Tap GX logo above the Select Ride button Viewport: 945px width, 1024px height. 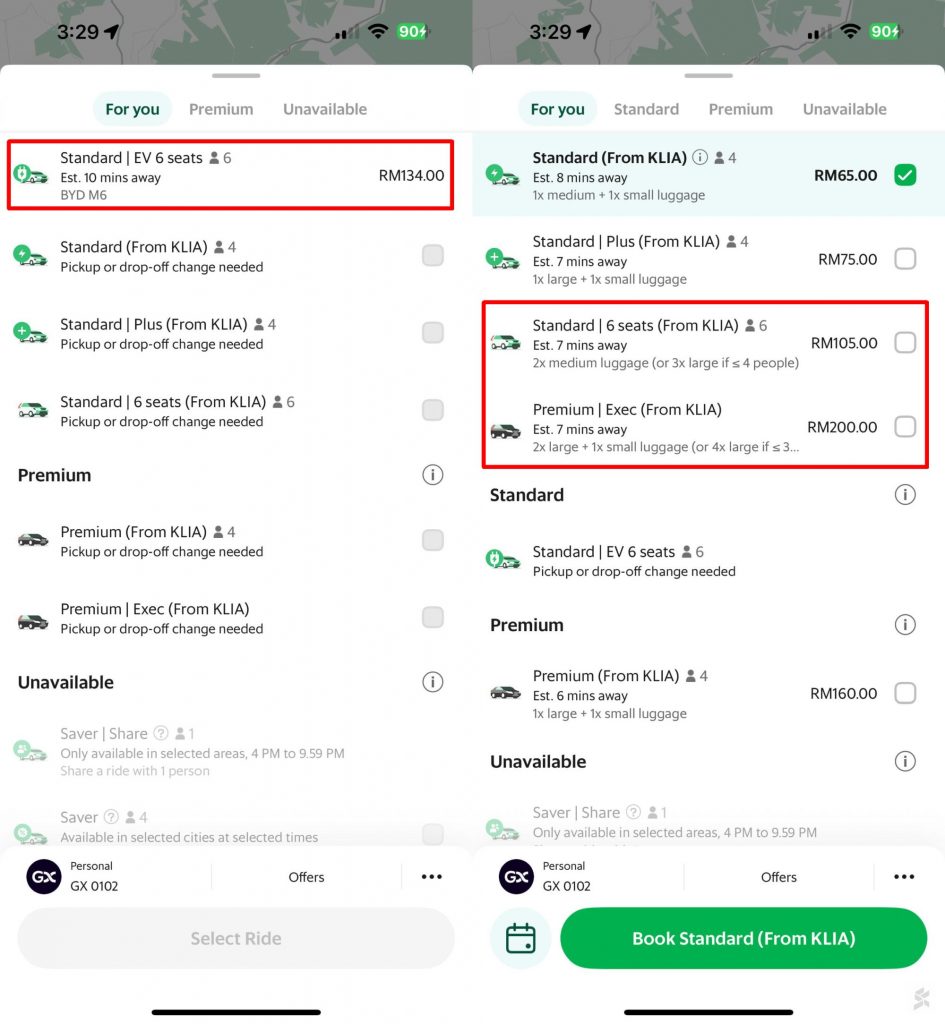tap(44, 877)
